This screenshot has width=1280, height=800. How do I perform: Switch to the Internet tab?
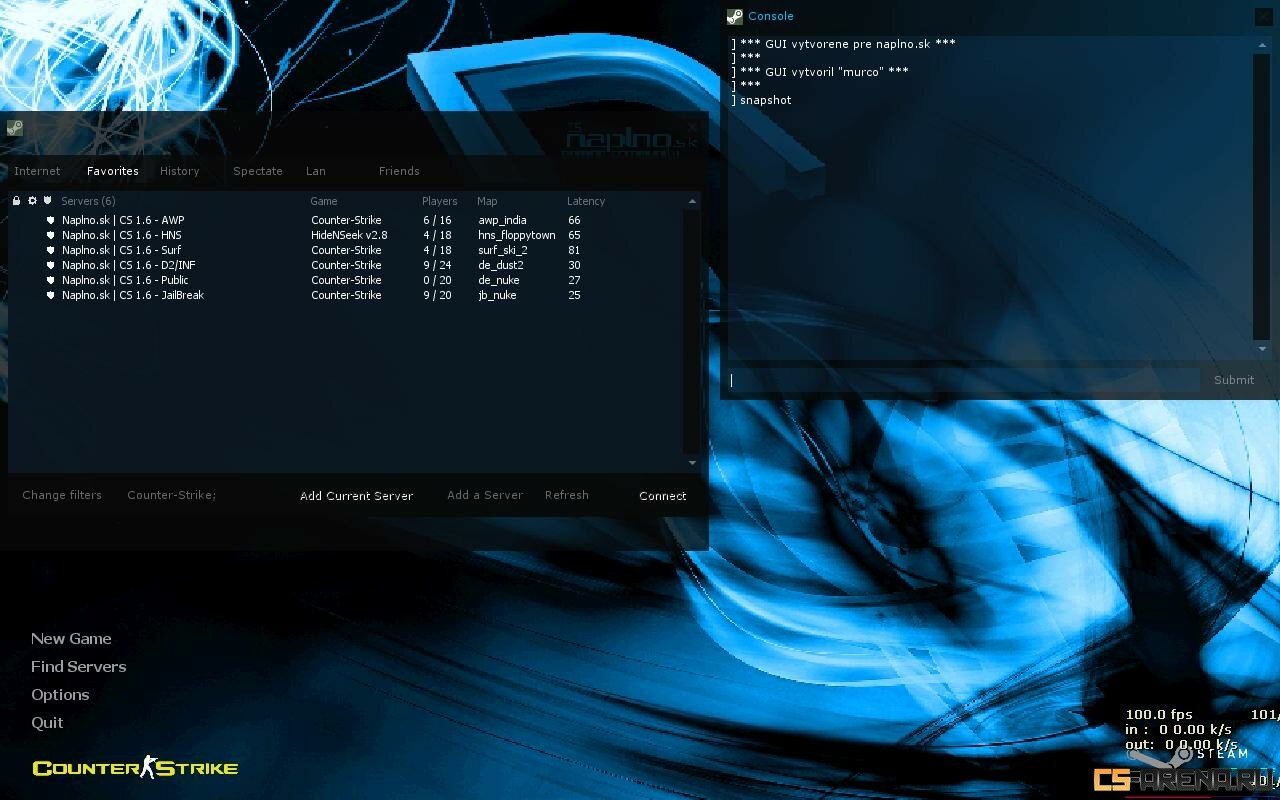(37, 171)
